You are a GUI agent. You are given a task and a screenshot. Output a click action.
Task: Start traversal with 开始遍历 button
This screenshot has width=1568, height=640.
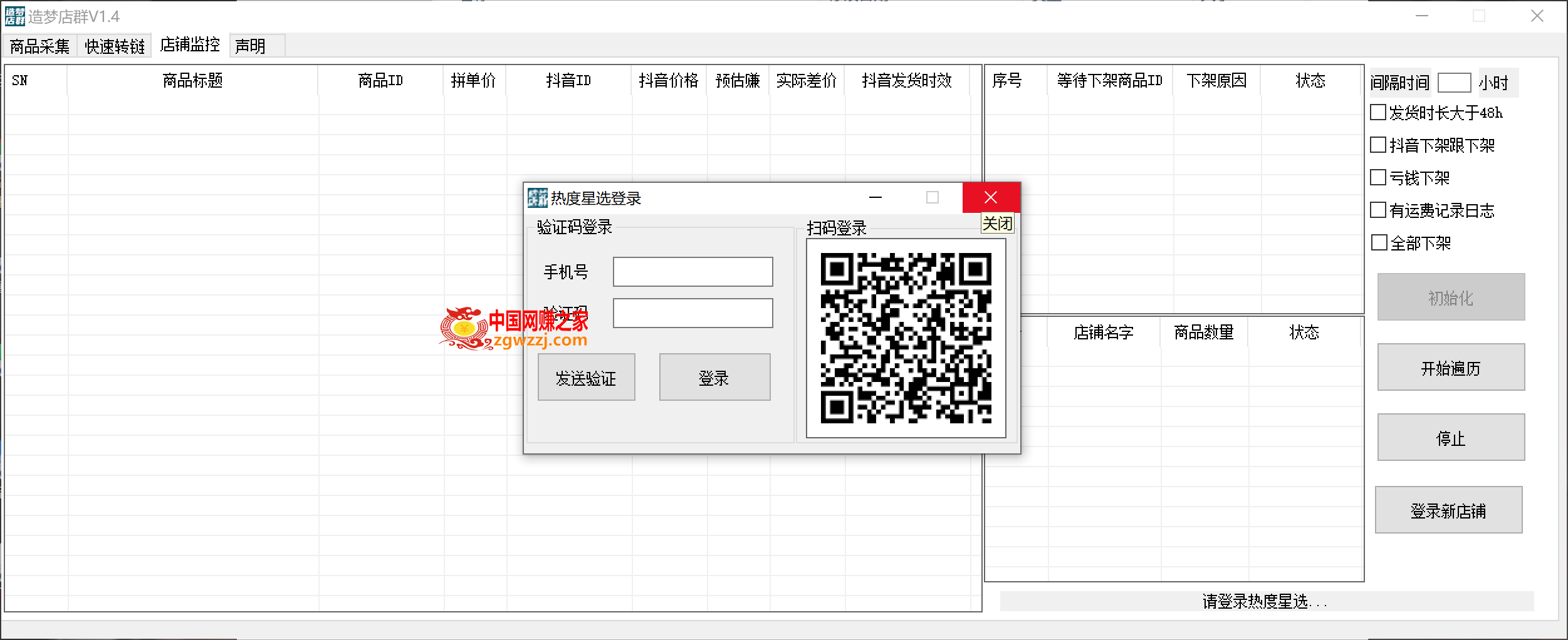pyautogui.click(x=1451, y=368)
